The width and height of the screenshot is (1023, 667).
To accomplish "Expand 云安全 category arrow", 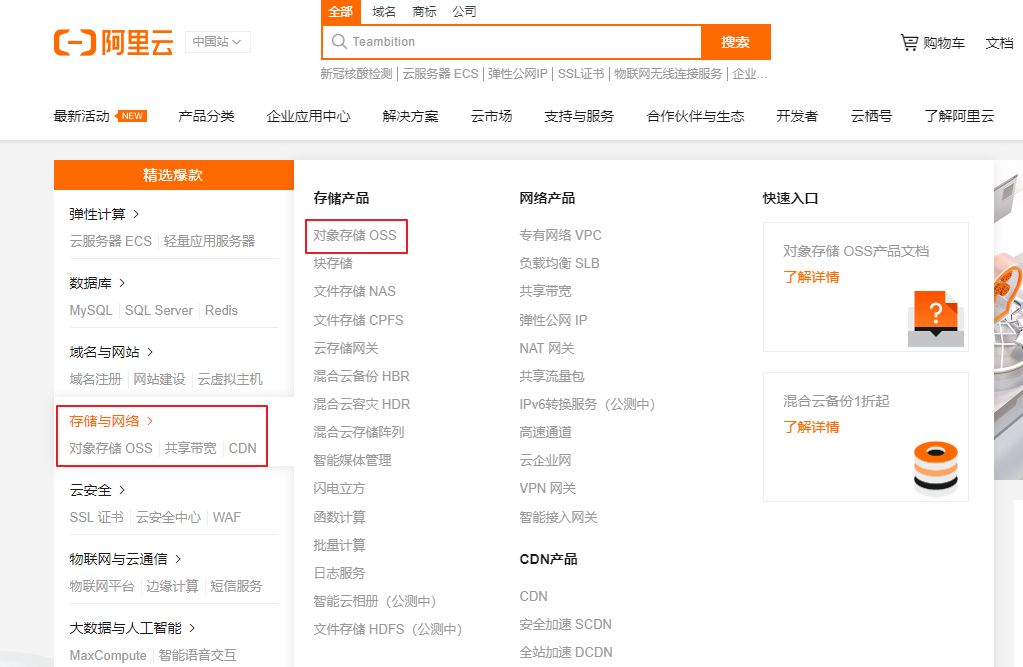I will pyautogui.click(x=122, y=490).
